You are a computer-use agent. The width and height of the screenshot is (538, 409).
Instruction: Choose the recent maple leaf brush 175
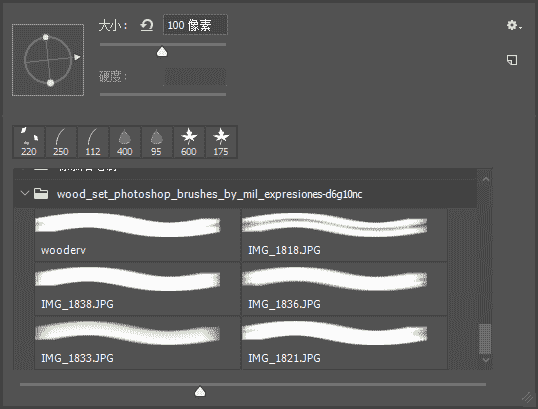(221, 142)
